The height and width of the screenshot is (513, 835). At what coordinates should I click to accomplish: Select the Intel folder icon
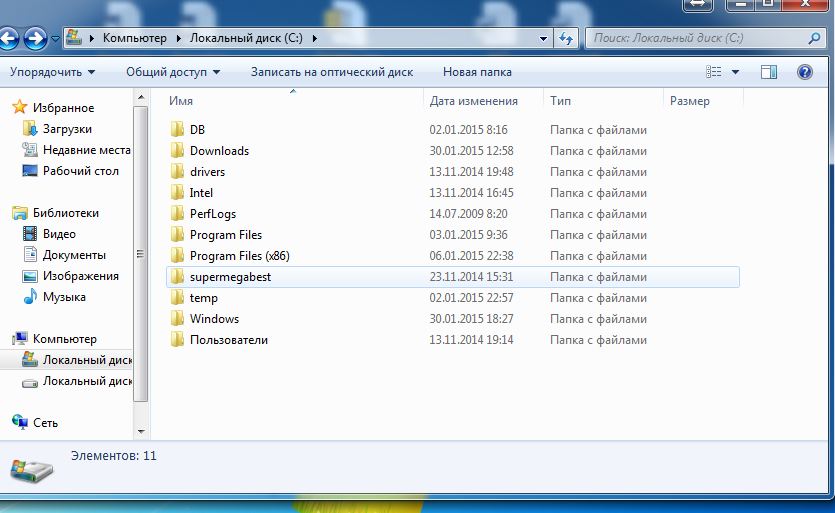(177, 193)
